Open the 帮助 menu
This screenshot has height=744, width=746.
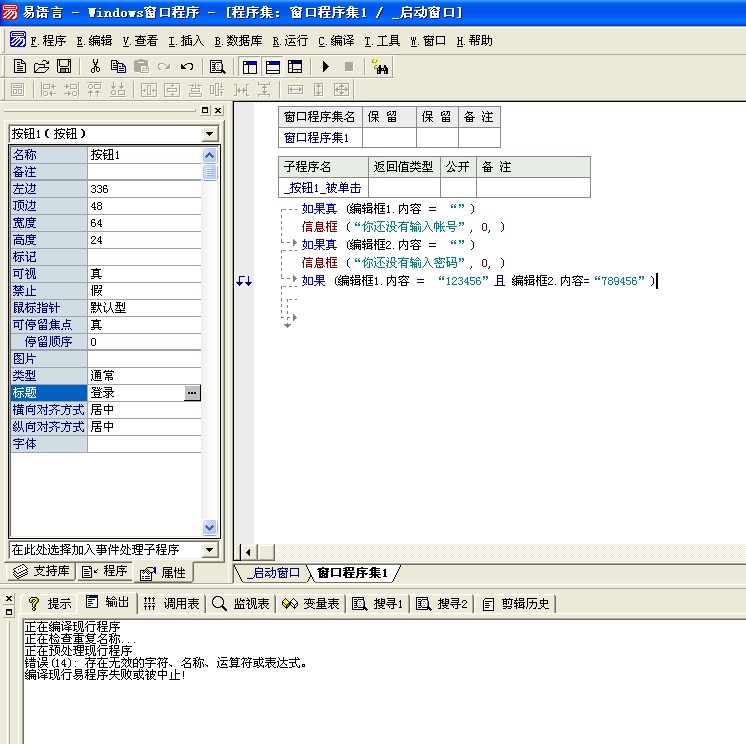[474, 41]
